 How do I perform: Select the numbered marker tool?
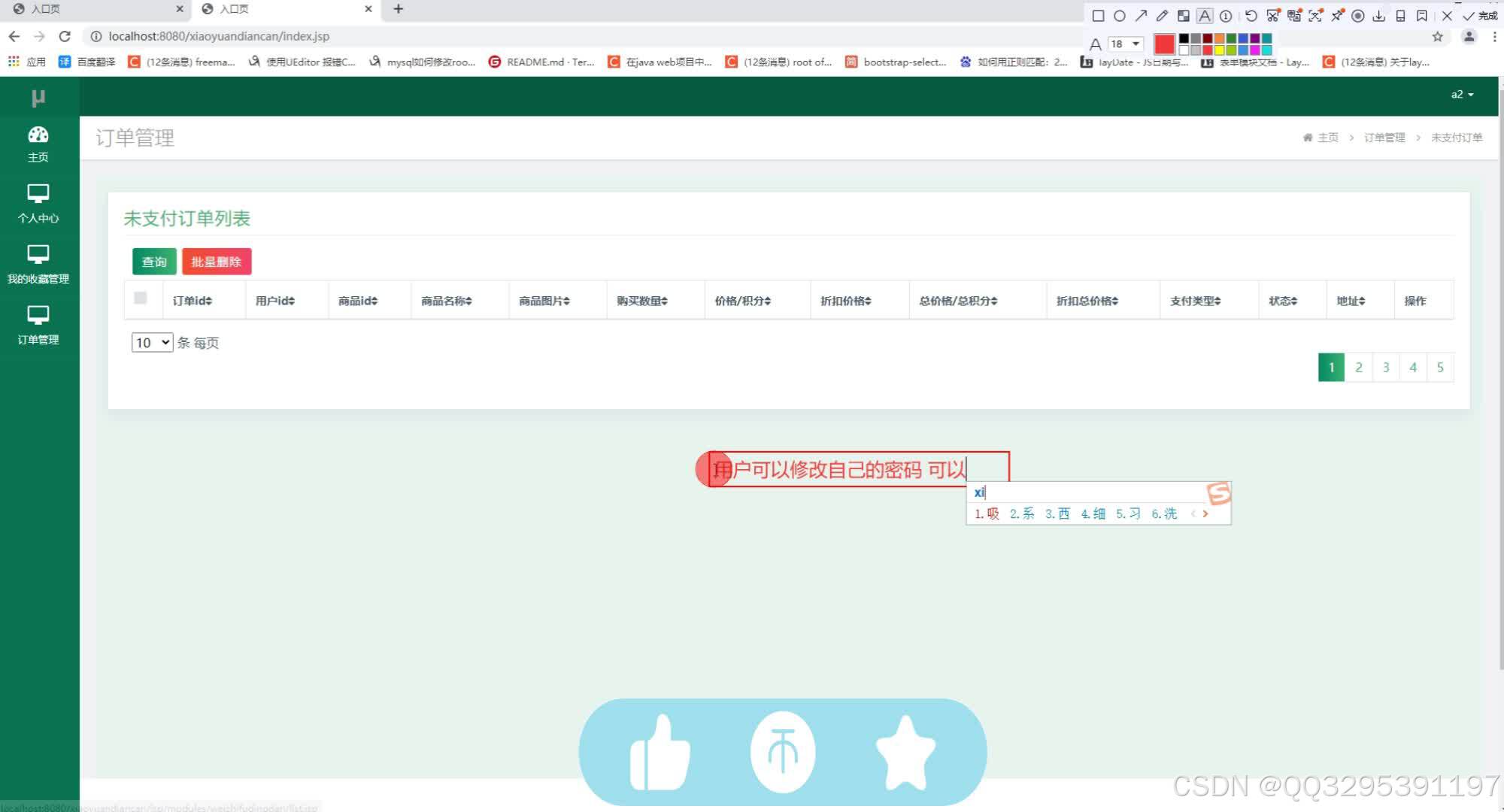1226,16
